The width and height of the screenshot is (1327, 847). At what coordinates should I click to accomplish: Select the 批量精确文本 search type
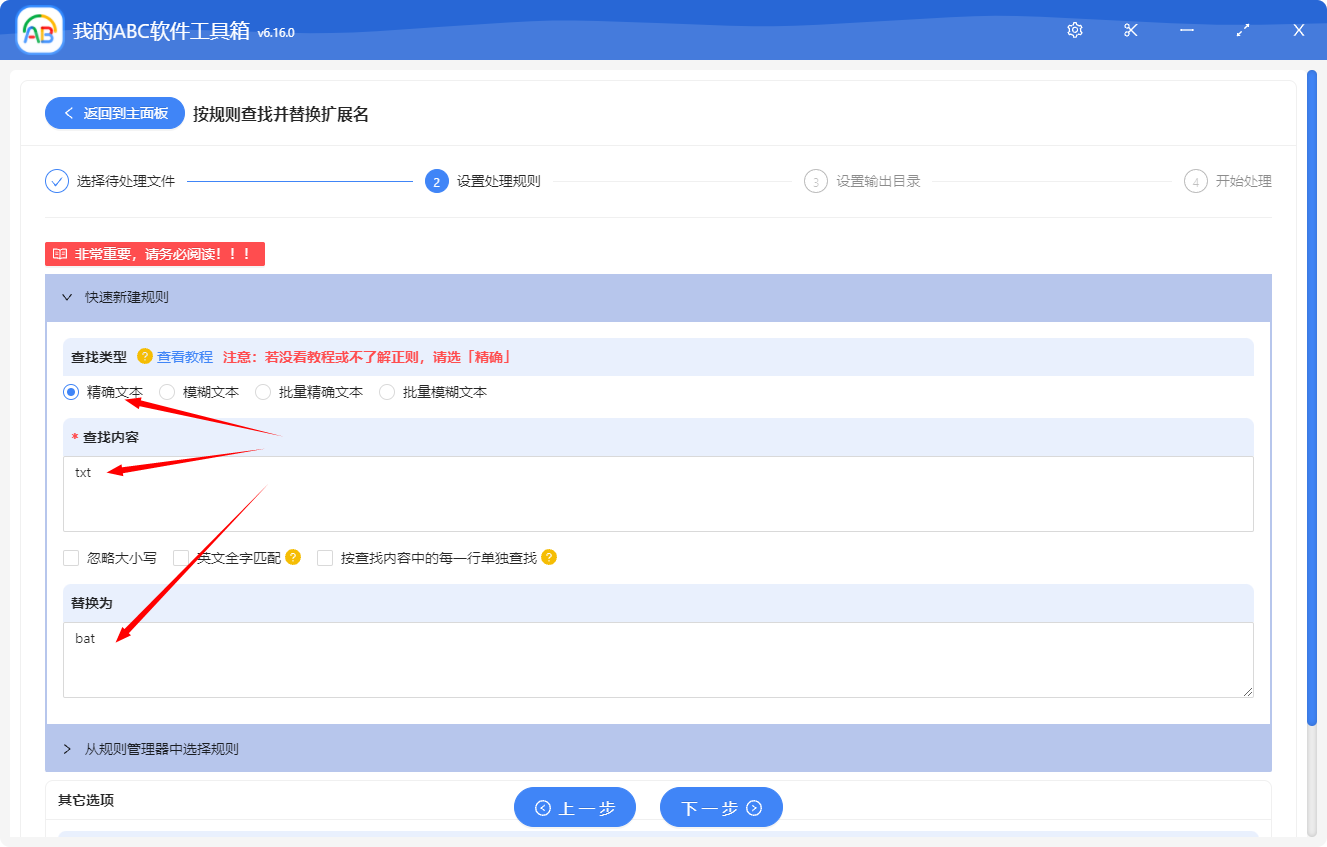coord(262,391)
